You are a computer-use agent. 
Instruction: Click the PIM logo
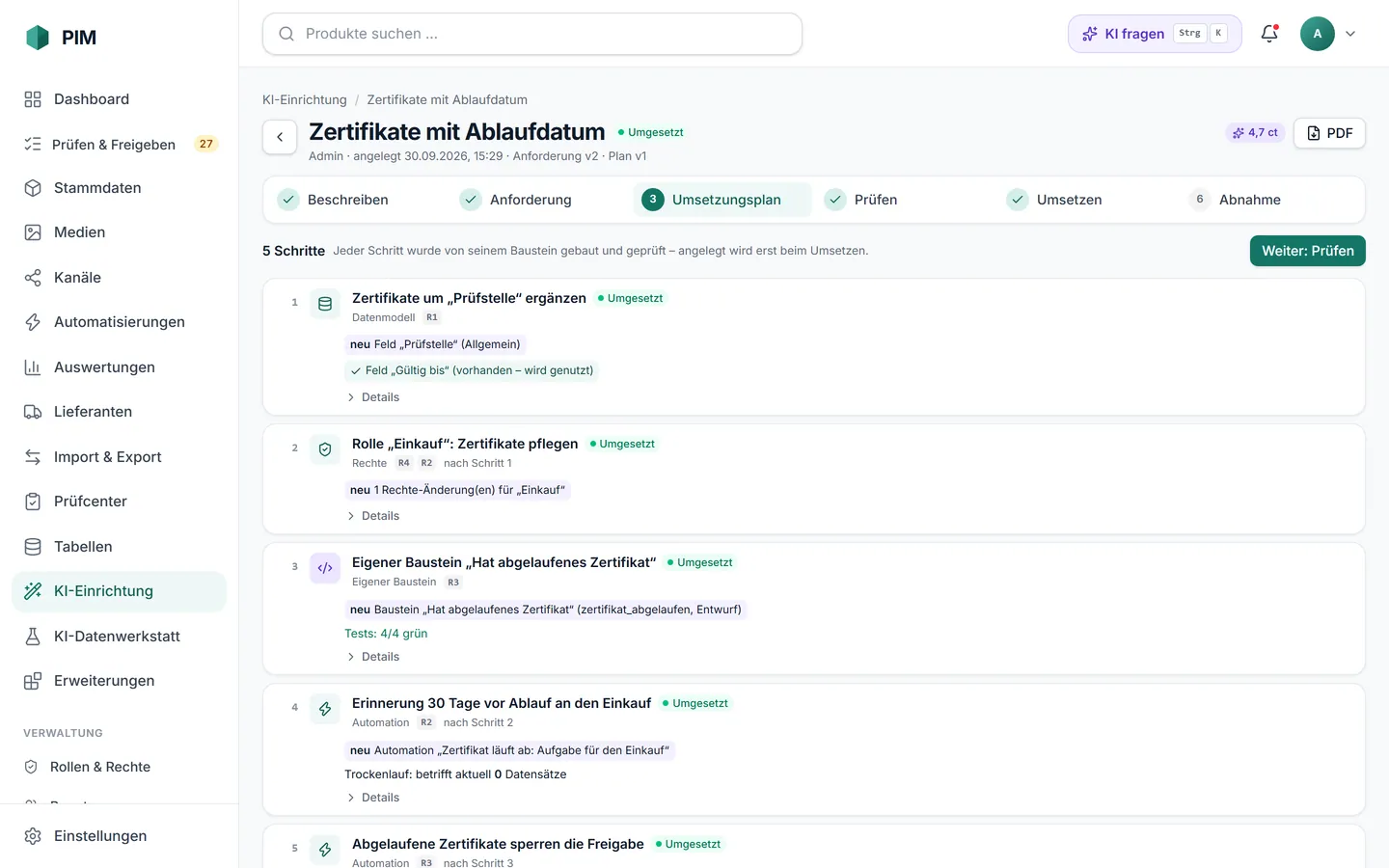point(61,38)
